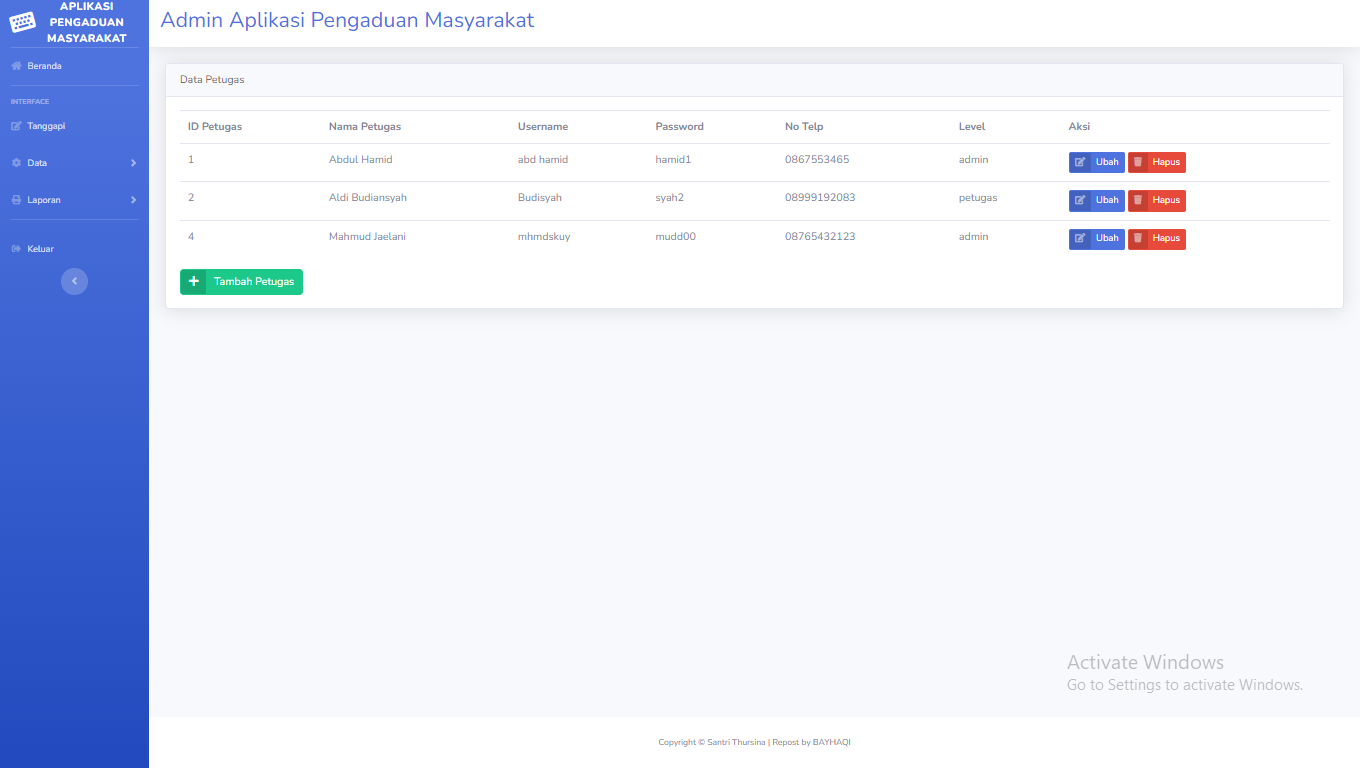Click the name Aldi Budiansyah
The width and height of the screenshot is (1360, 768).
(368, 198)
